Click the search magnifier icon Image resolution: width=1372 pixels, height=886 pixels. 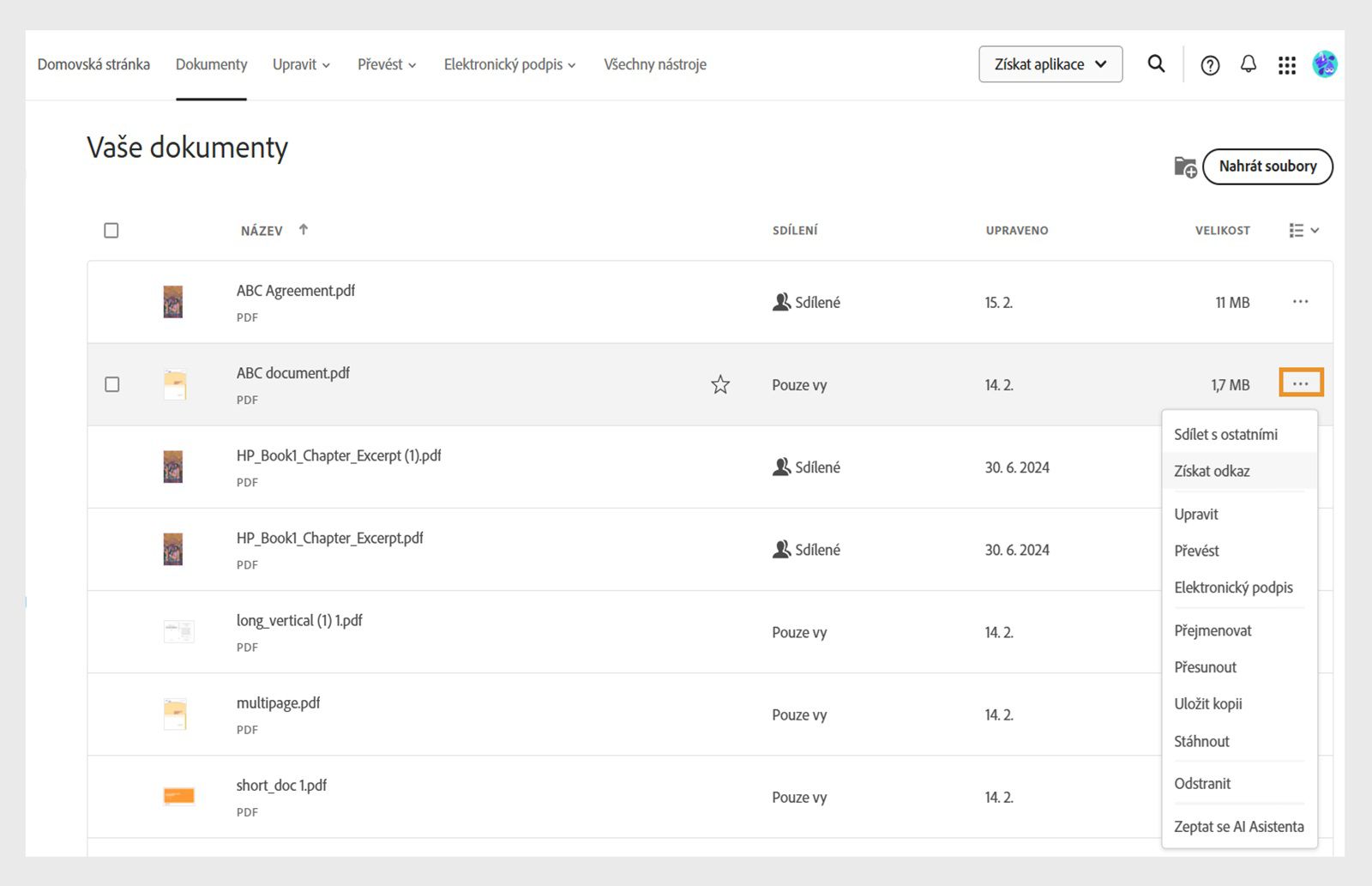pyautogui.click(x=1156, y=64)
